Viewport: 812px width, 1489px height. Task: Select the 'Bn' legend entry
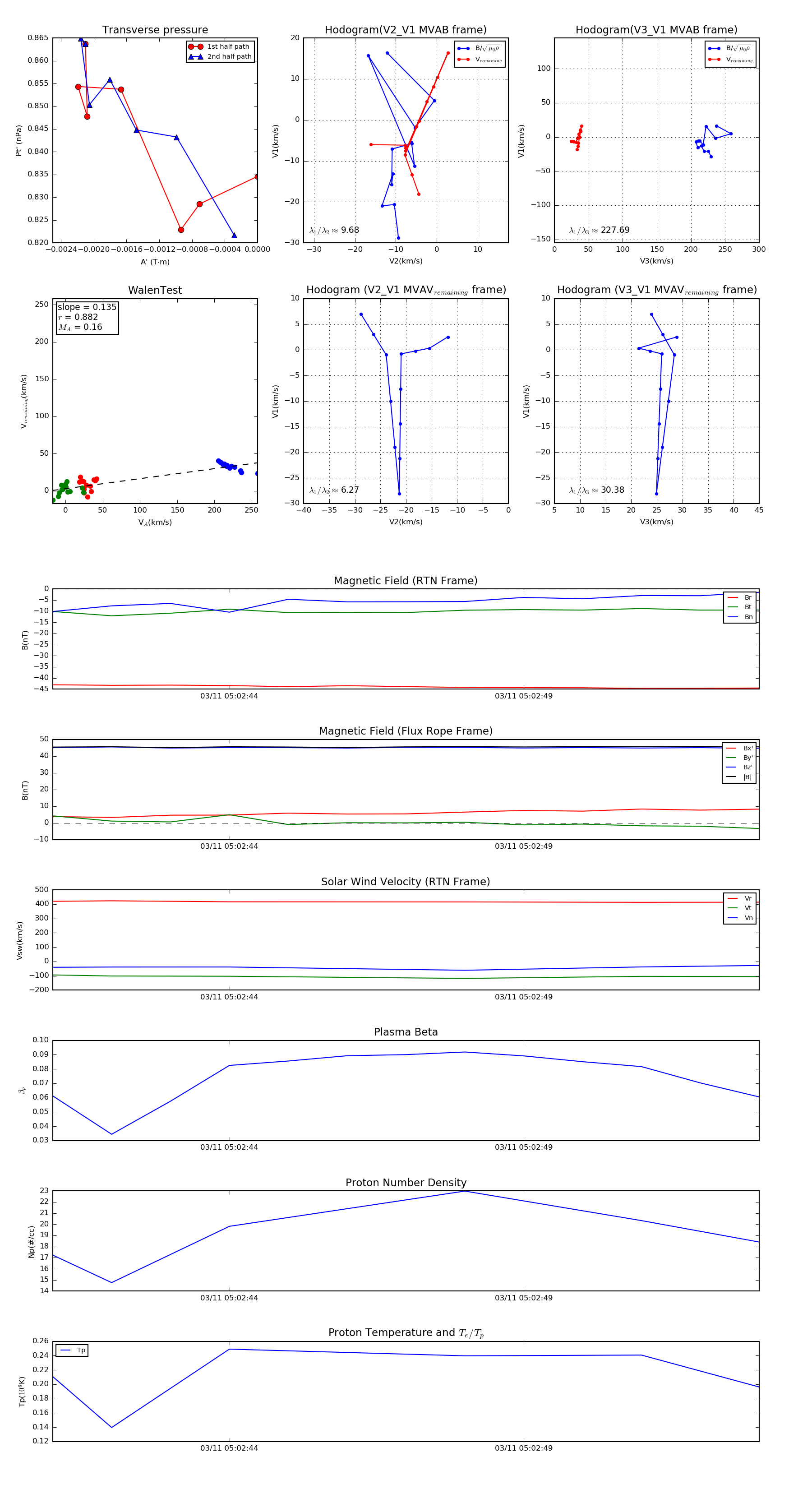740,617
